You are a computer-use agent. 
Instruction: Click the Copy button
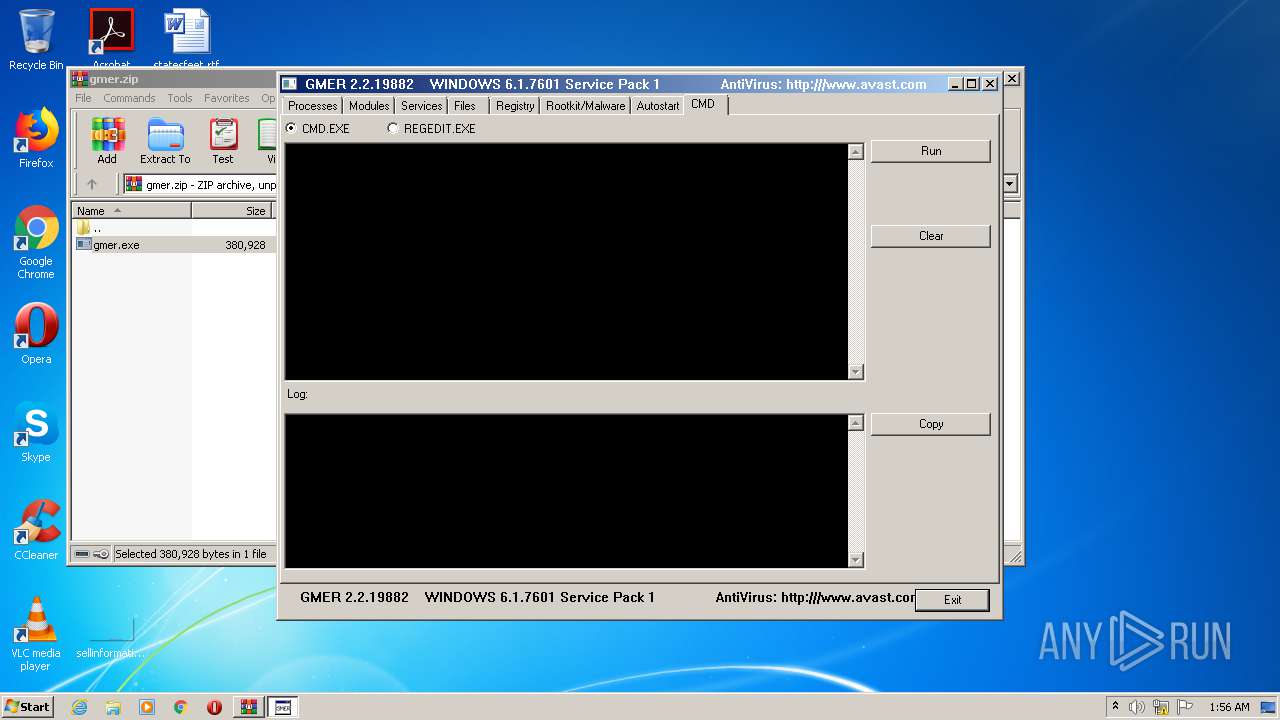(931, 424)
